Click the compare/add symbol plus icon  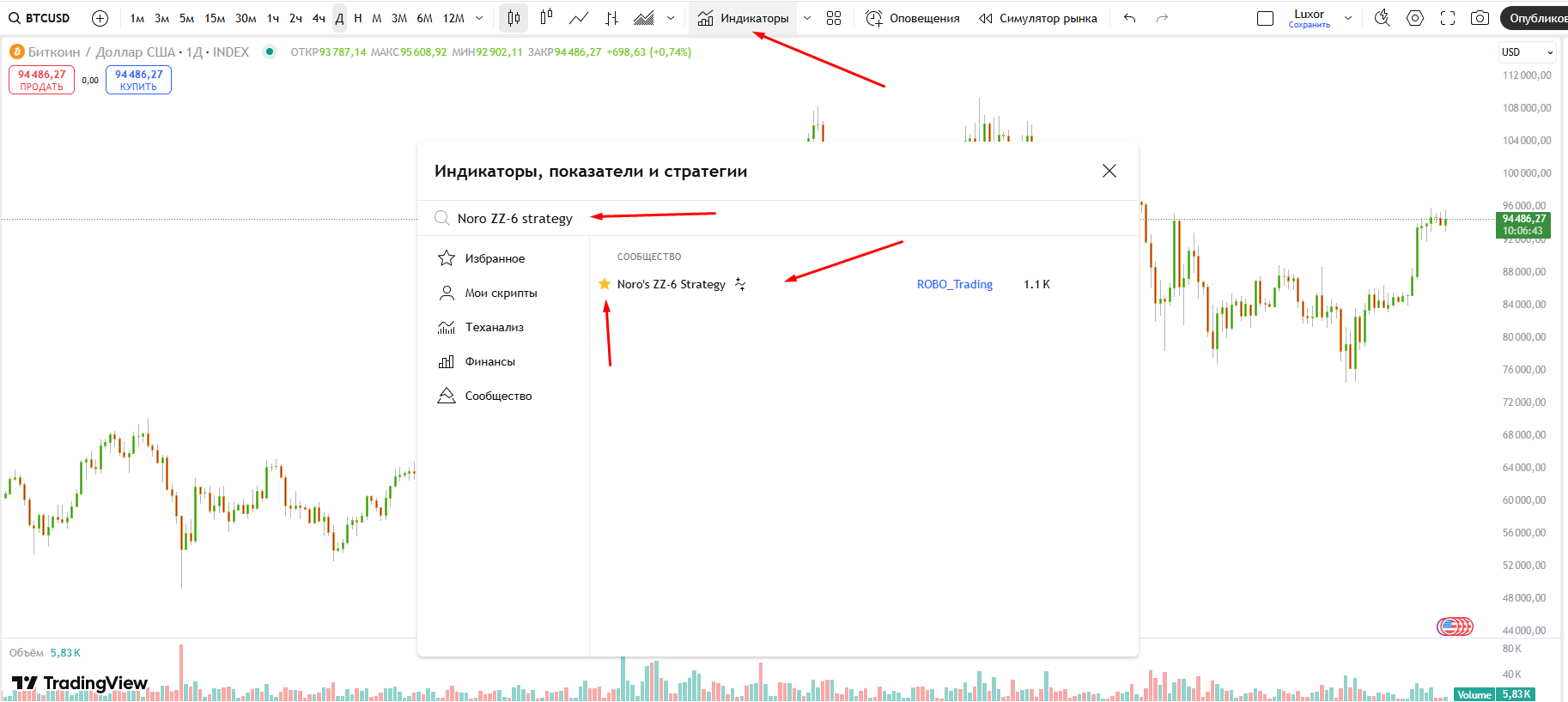click(100, 18)
